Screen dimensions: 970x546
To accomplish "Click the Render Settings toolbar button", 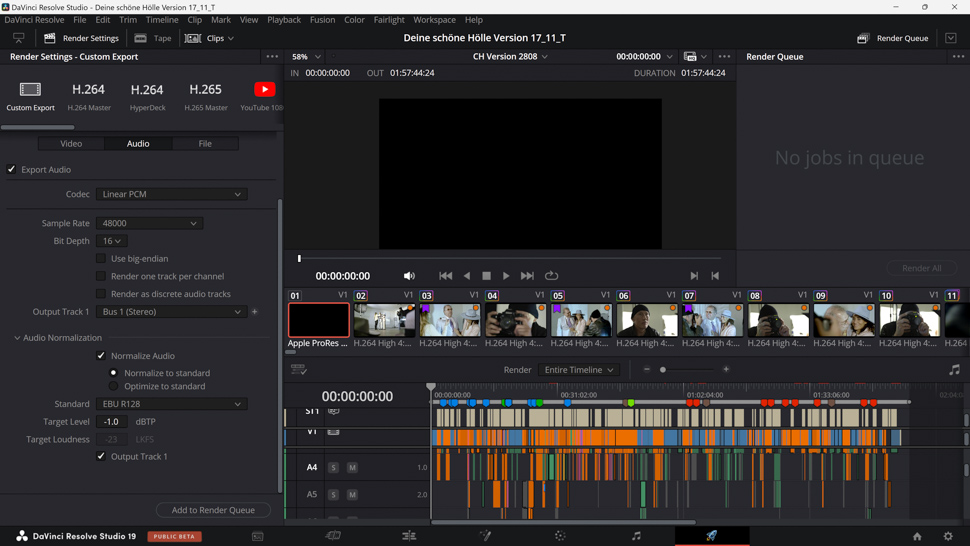I will (82, 38).
